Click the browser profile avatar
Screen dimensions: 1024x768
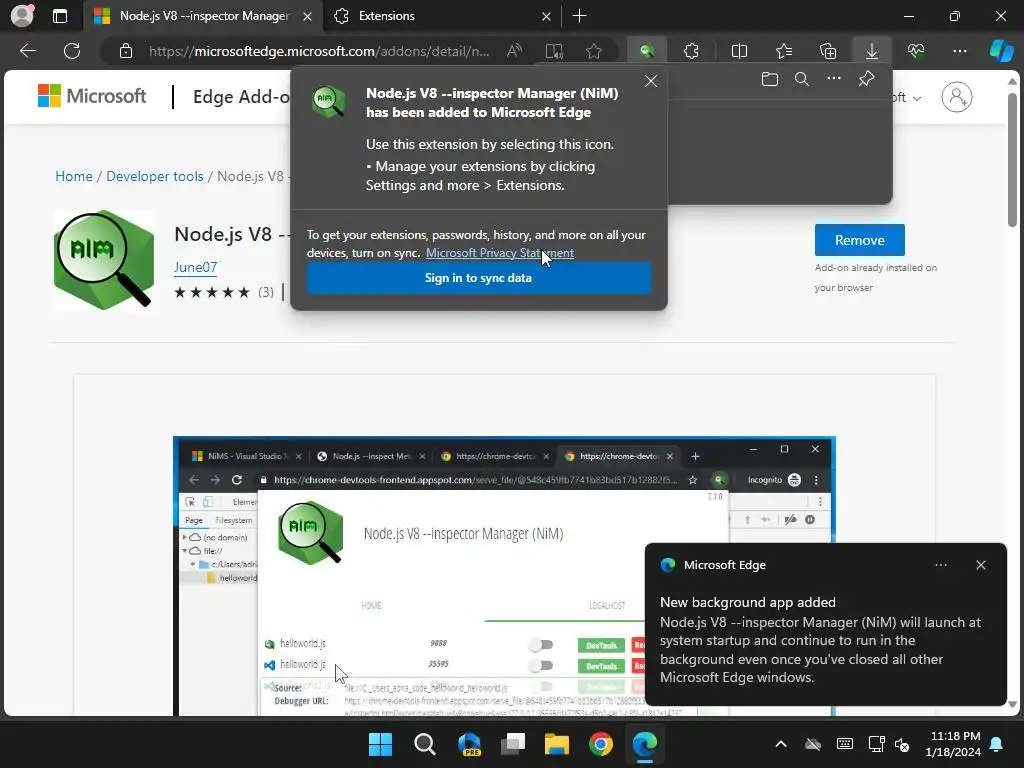[22, 16]
